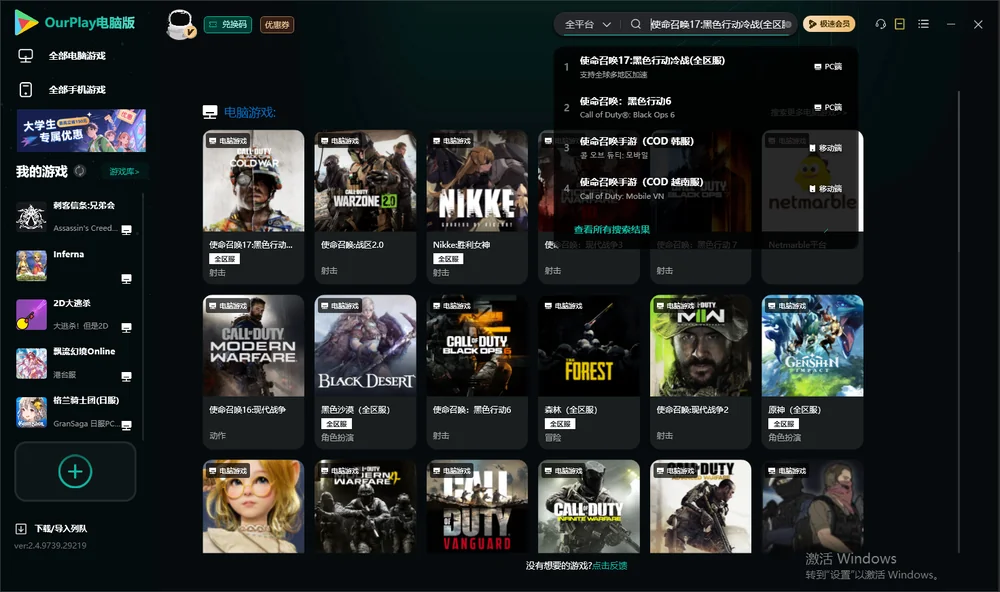Screen dimensions: 1000x592
Task: Open the blonde girl game card thumbnail
Action: pyautogui.click(x=253, y=507)
